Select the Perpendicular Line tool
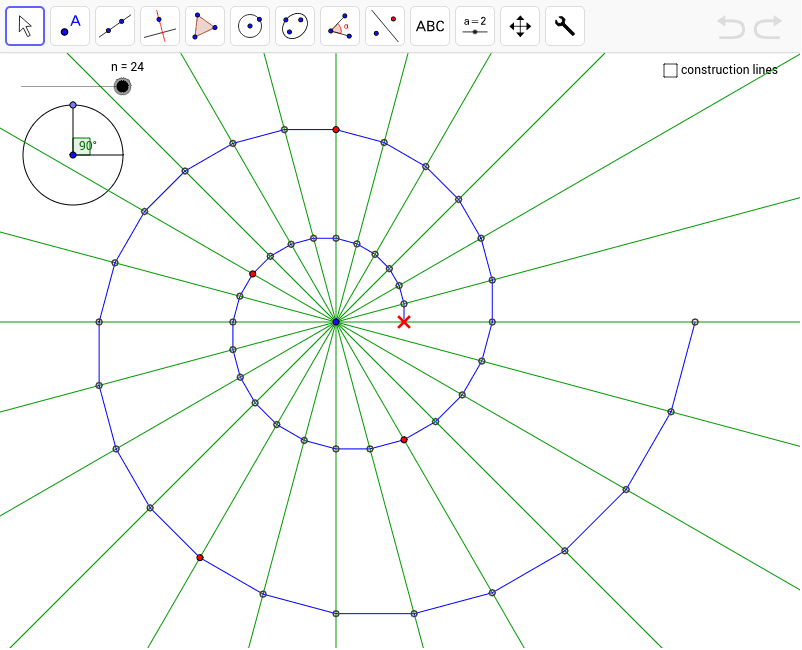Screen dimensions: 802x650 click(x=160, y=26)
